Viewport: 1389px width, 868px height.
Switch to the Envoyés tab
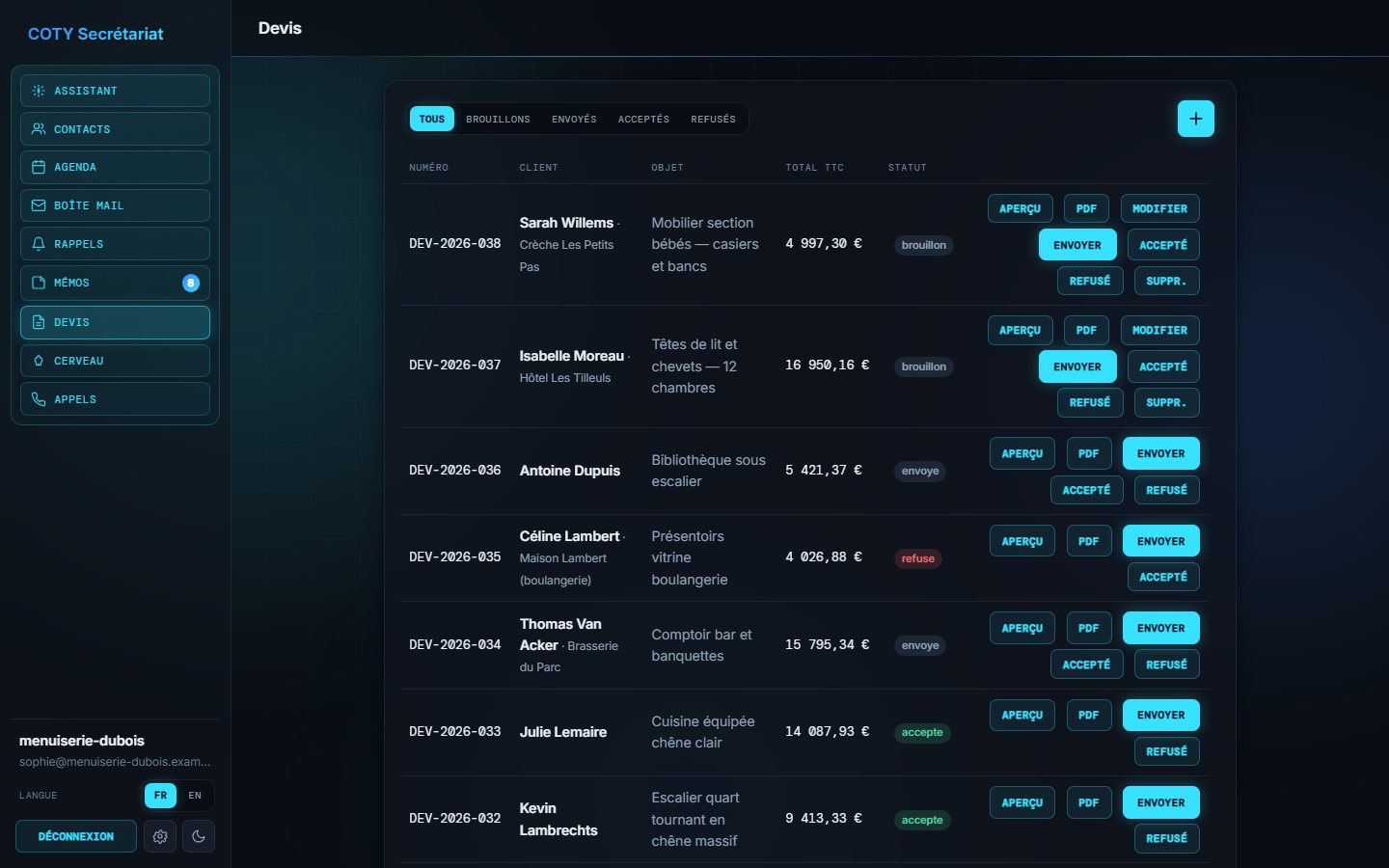pos(574,119)
